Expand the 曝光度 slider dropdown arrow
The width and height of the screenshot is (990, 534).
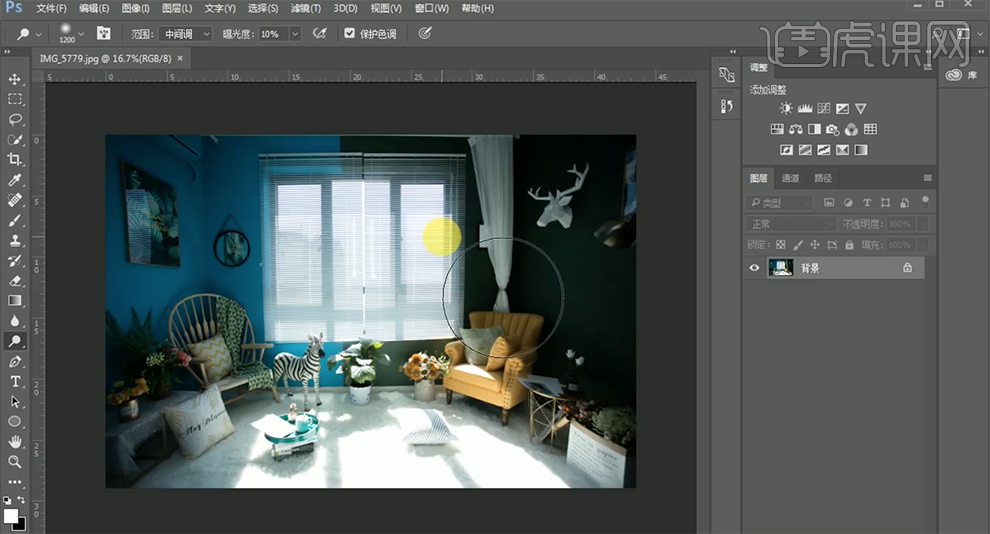(x=295, y=34)
